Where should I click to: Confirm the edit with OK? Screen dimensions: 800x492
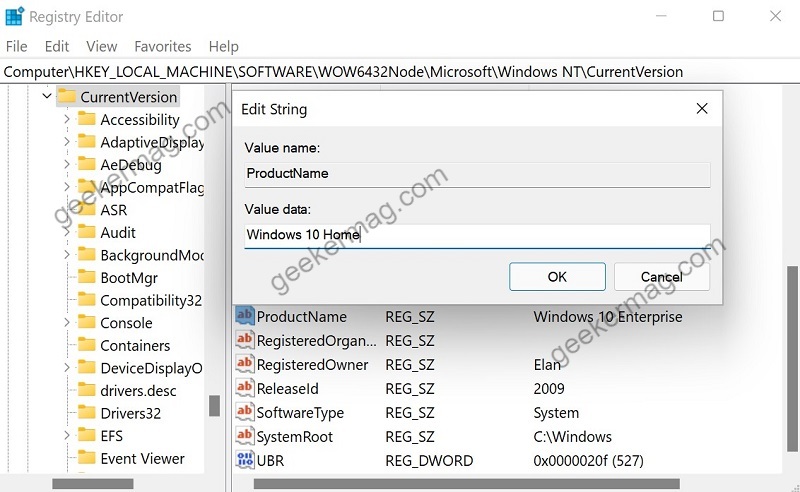[557, 277]
